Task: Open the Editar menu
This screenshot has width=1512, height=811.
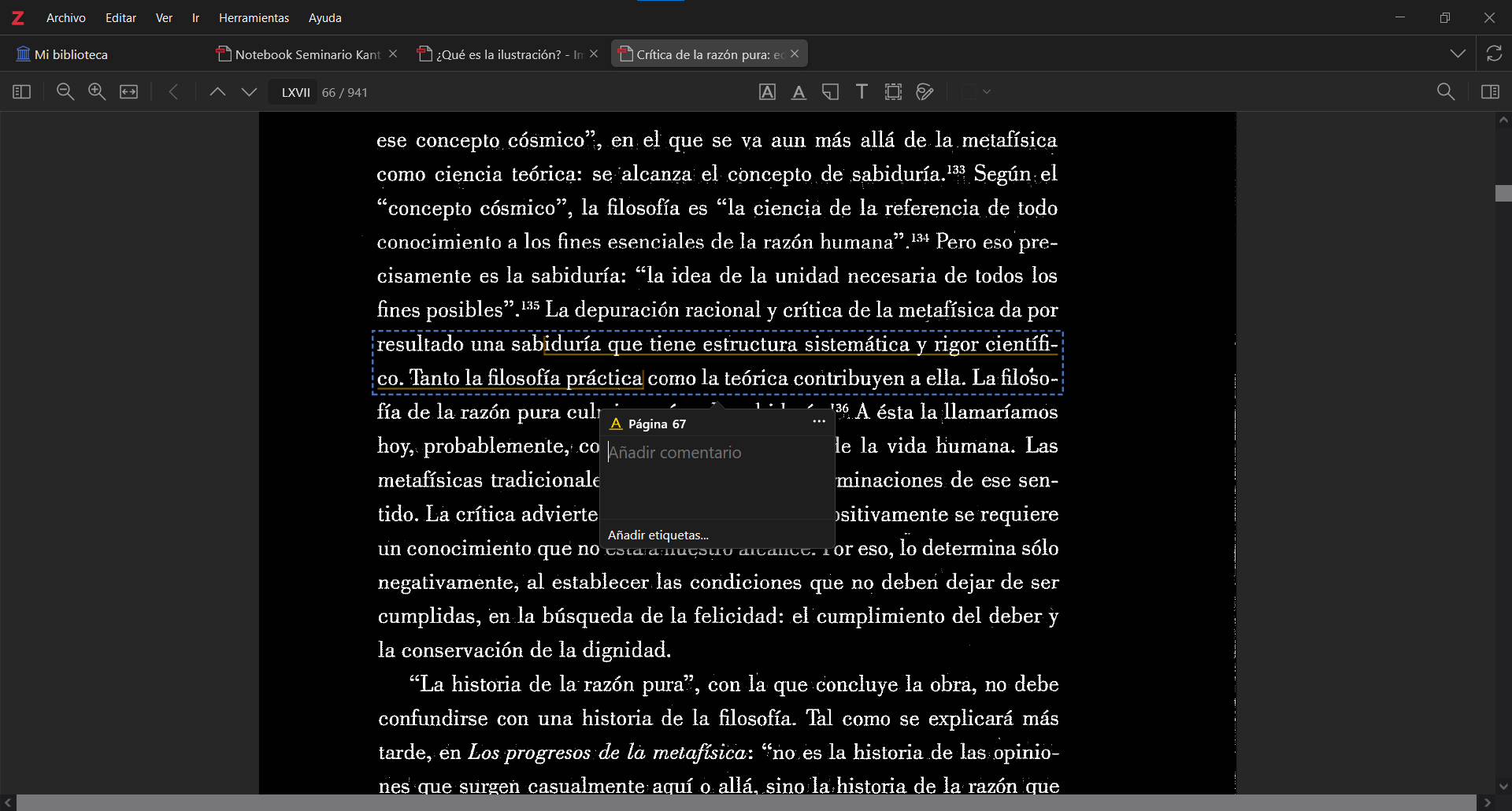Action: click(x=120, y=17)
